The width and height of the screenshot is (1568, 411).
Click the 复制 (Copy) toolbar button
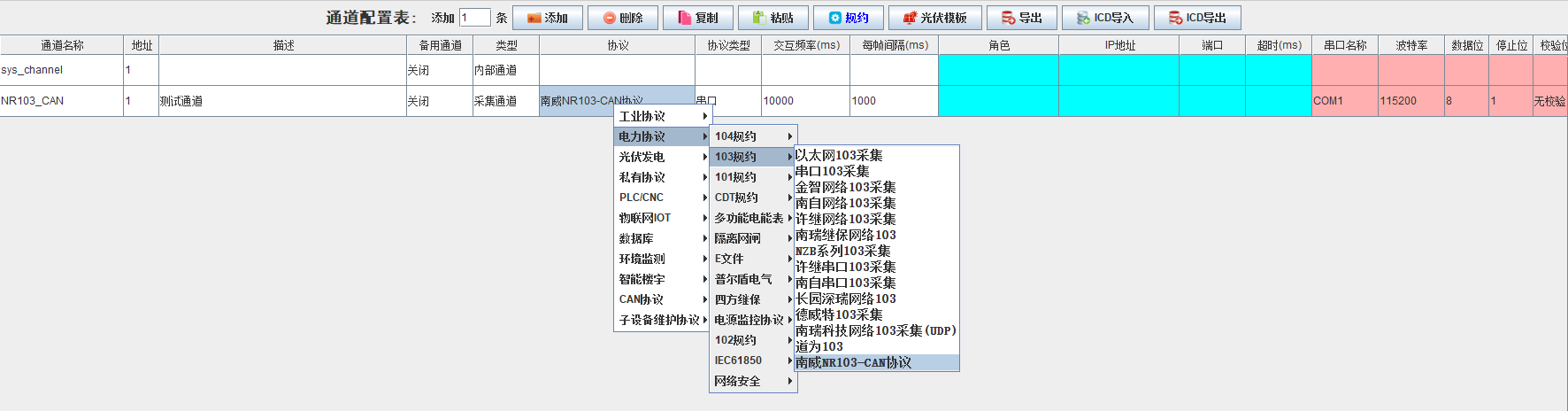(x=697, y=18)
